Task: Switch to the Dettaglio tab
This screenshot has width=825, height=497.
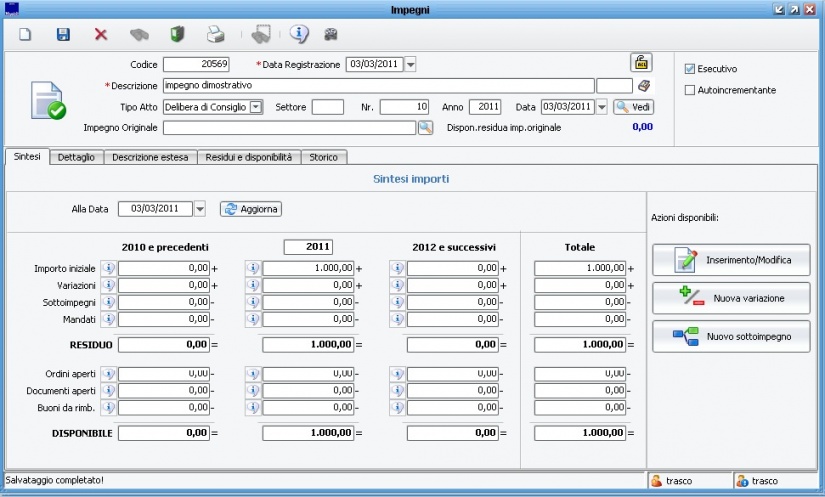Action: pos(76,157)
